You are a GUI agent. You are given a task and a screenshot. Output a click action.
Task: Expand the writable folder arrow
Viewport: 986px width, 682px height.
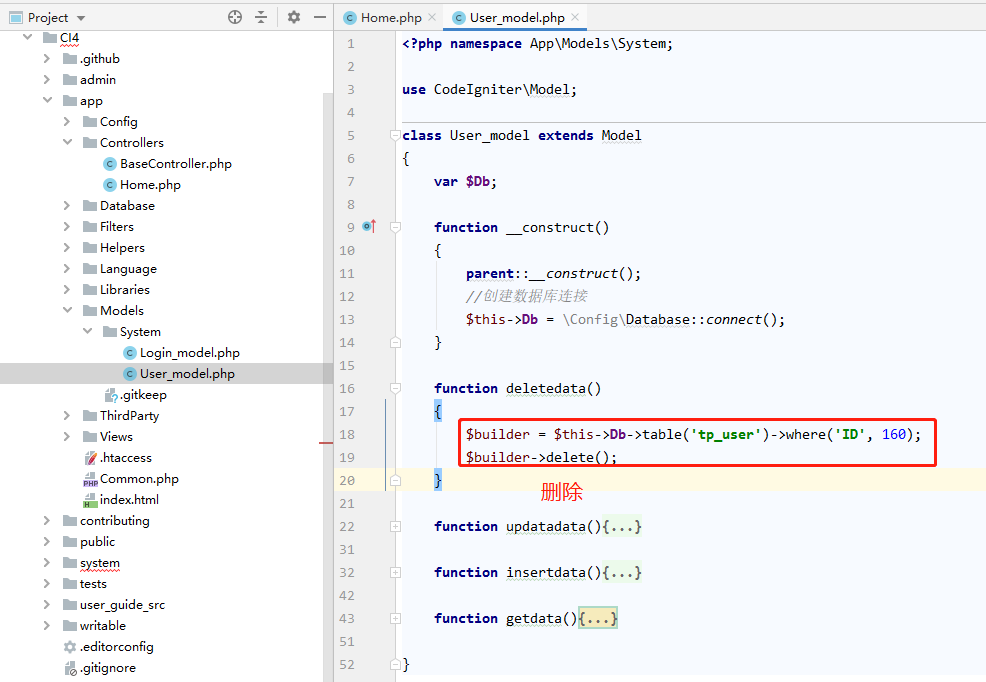pos(47,625)
